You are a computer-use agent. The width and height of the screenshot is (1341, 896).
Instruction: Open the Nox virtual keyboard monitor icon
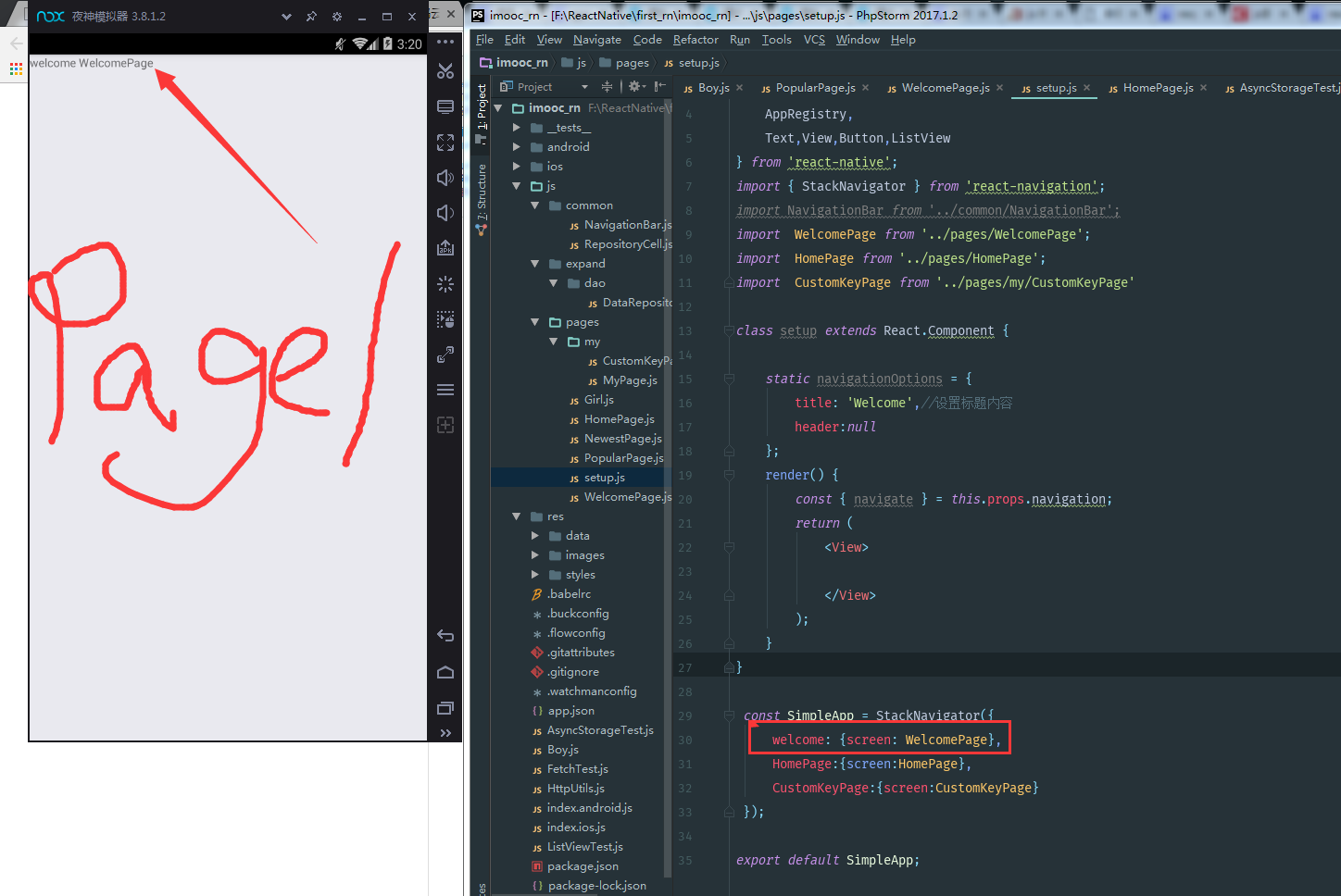pos(445,106)
